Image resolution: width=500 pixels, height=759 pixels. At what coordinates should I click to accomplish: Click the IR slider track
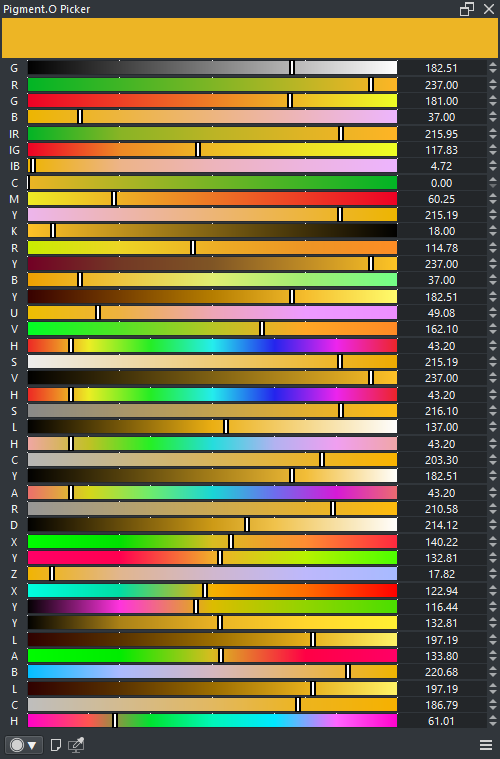pos(212,134)
